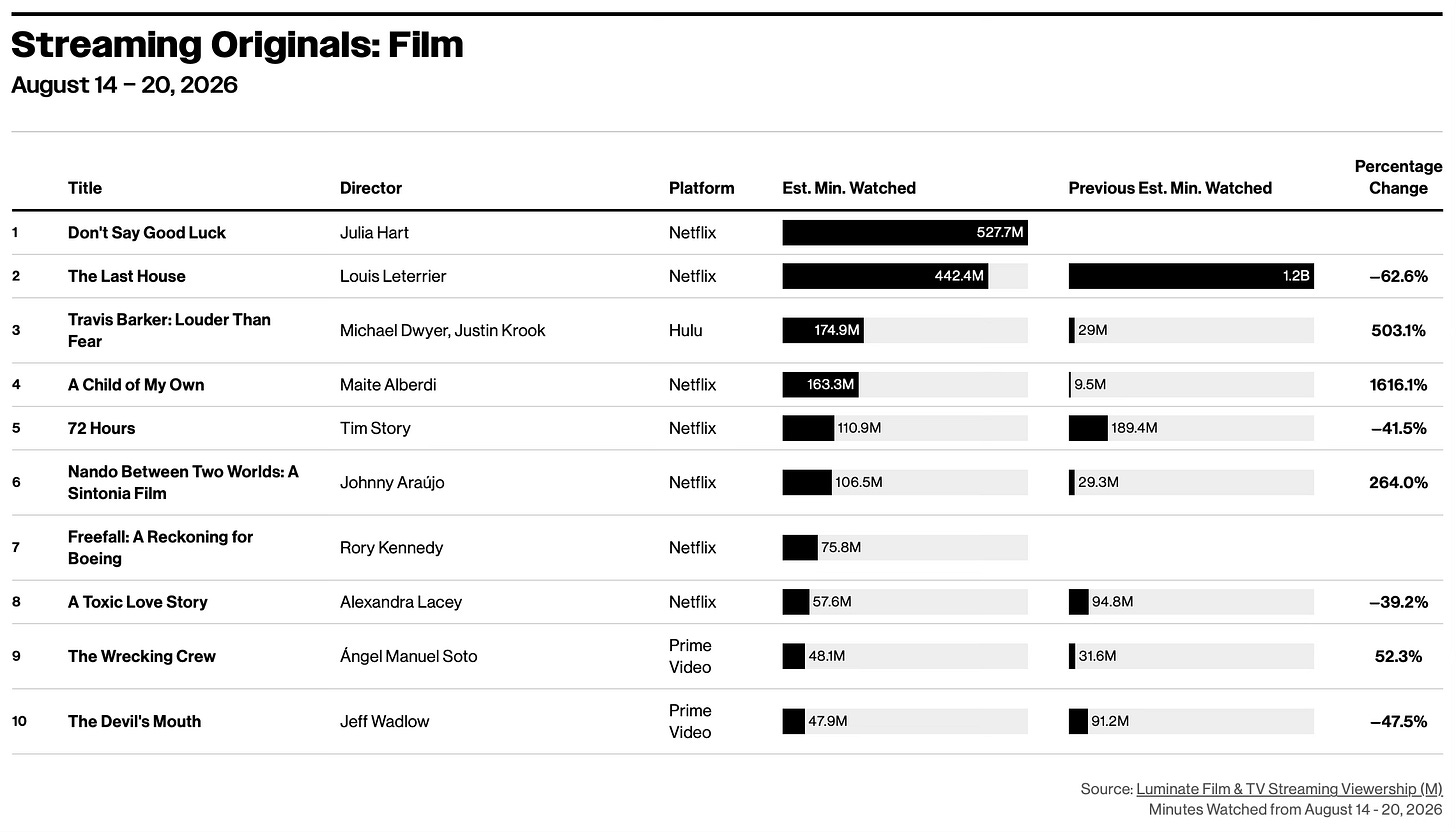Click the 'Streaming Originals: Film' heading

[237, 45]
